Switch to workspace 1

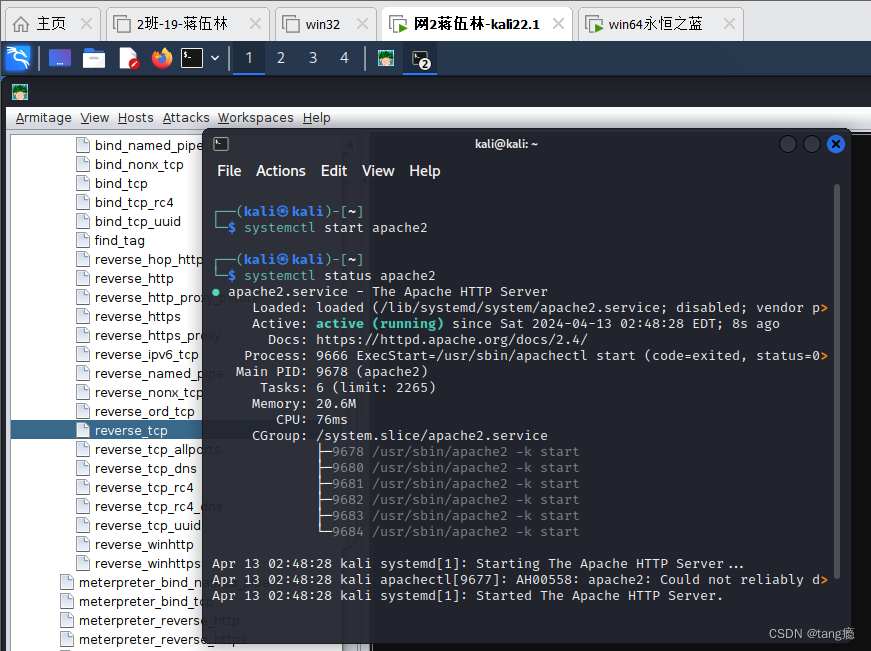(x=249, y=58)
